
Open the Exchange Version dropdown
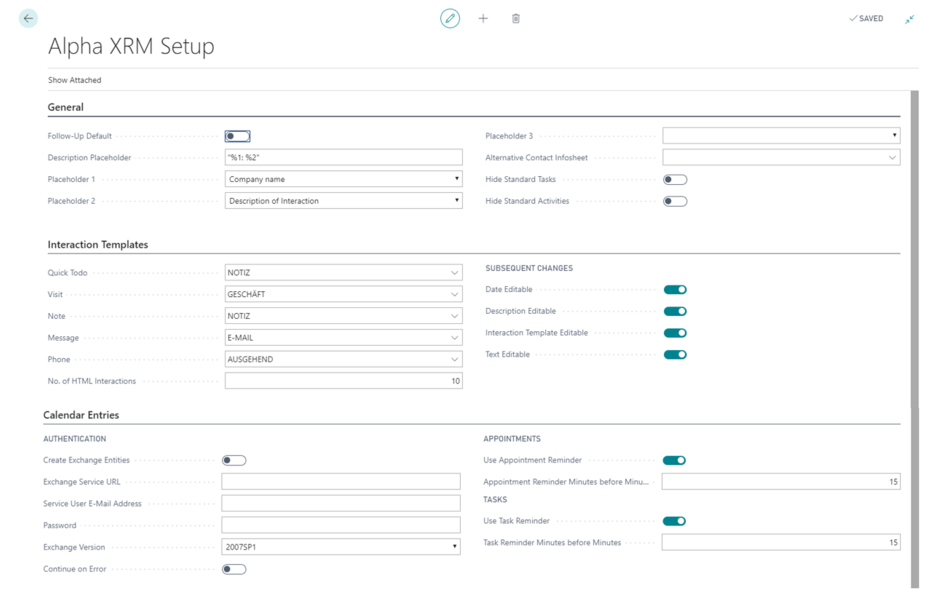click(341, 547)
